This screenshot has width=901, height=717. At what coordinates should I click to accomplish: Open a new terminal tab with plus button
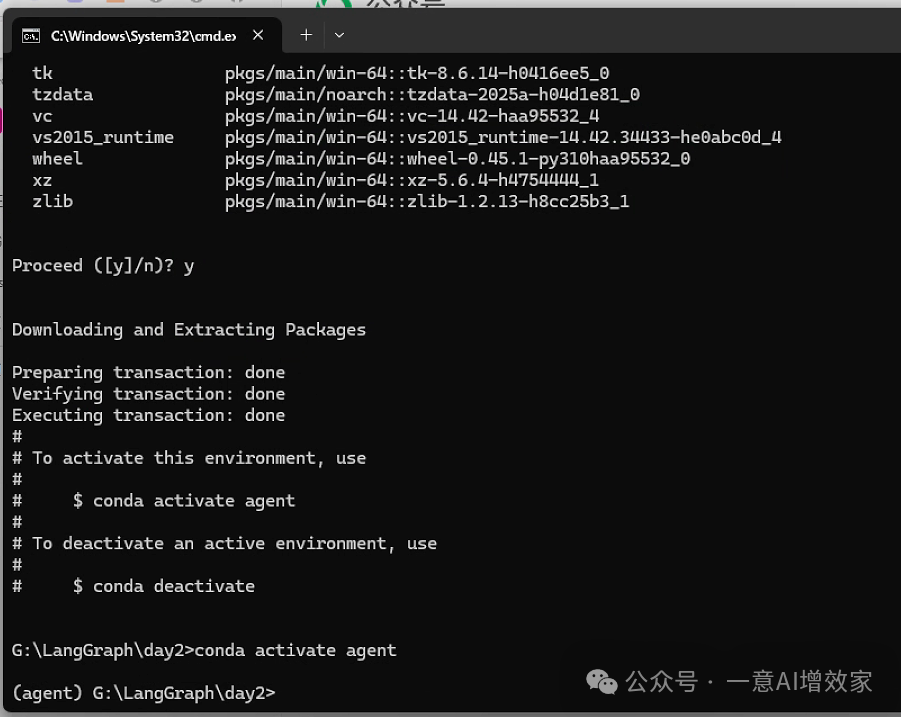305,35
